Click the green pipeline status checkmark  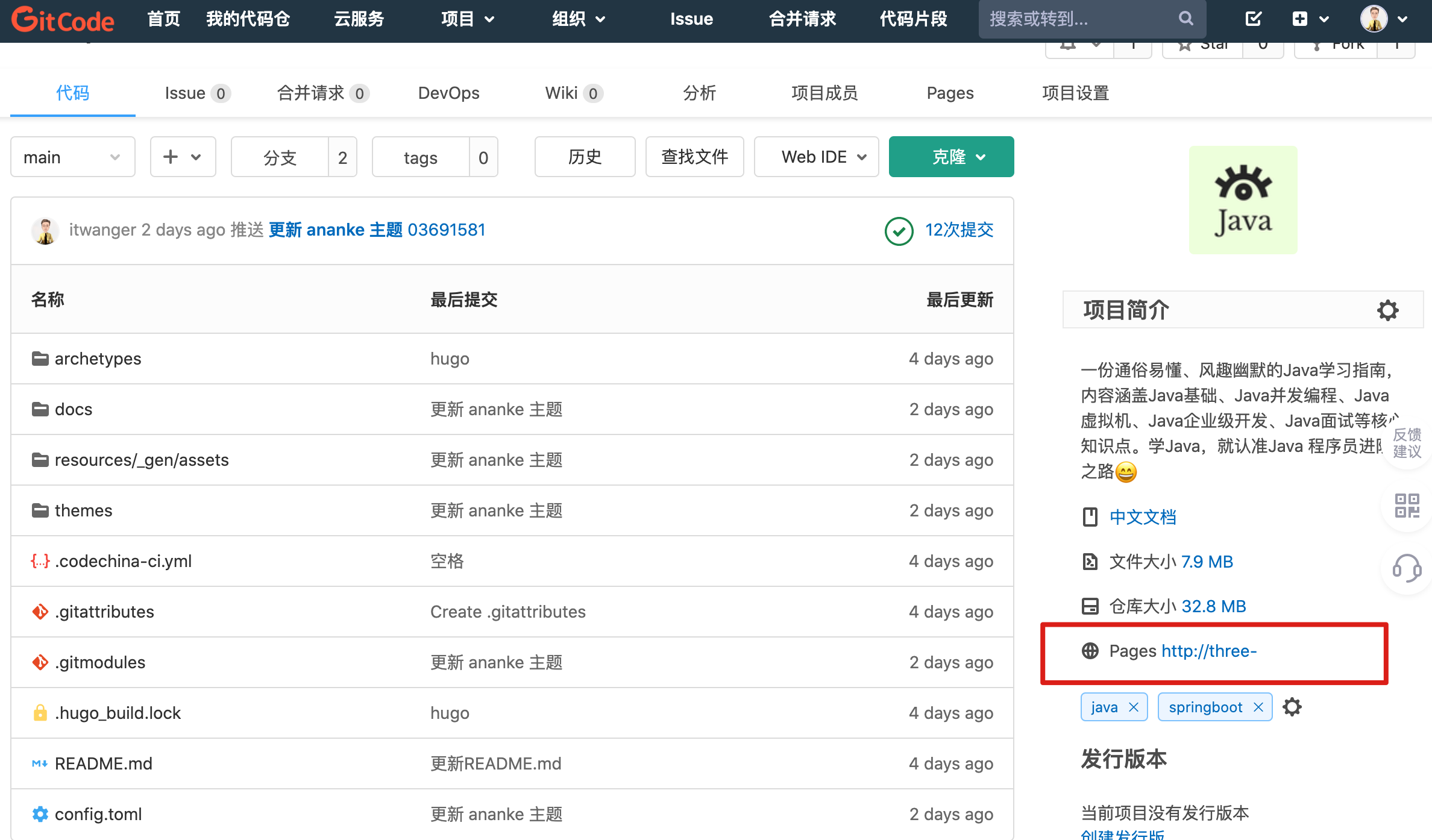[899, 231]
